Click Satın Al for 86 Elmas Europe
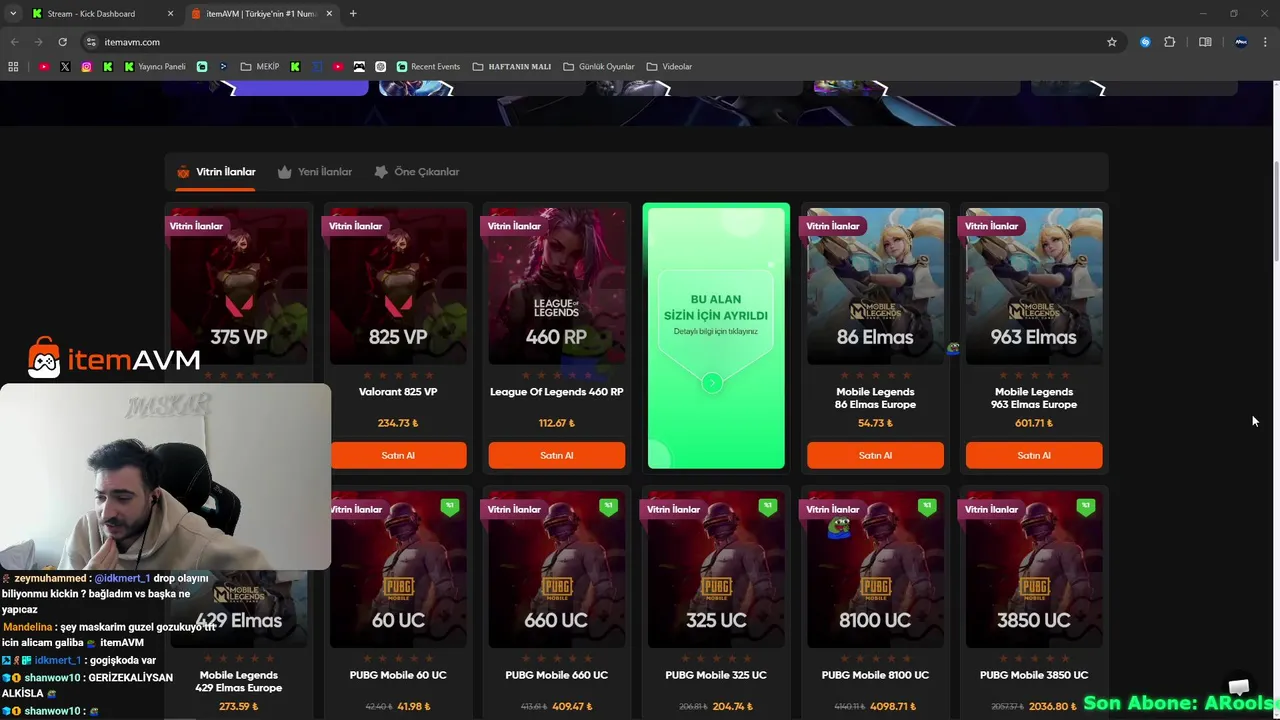This screenshot has height=720, width=1280. pyautogui.click(x=875, y=455)
